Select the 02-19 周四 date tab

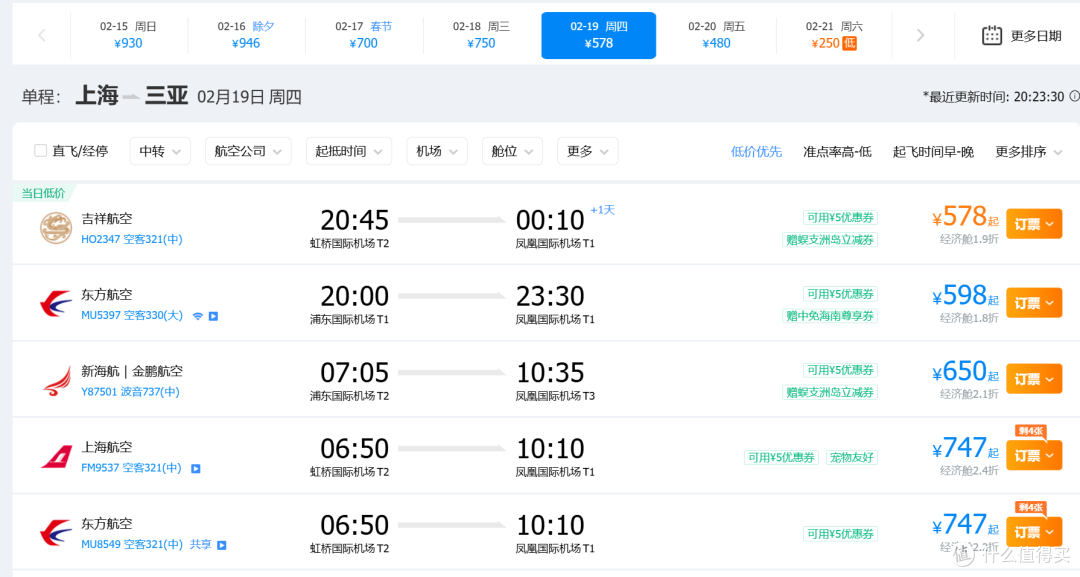599,35
